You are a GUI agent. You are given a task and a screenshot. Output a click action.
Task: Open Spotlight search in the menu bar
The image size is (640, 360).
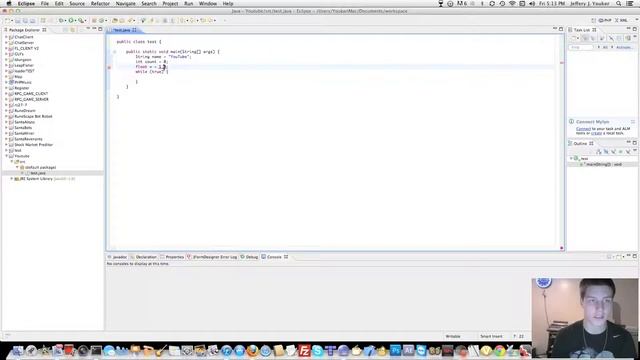(x=619, y=3)
